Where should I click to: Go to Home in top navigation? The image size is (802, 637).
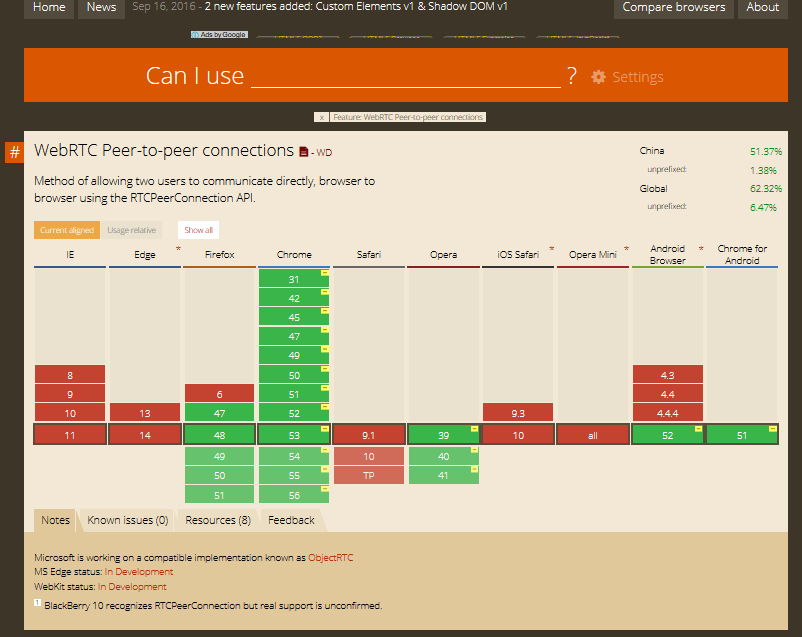pyautogui.click(x=49, y=7)
